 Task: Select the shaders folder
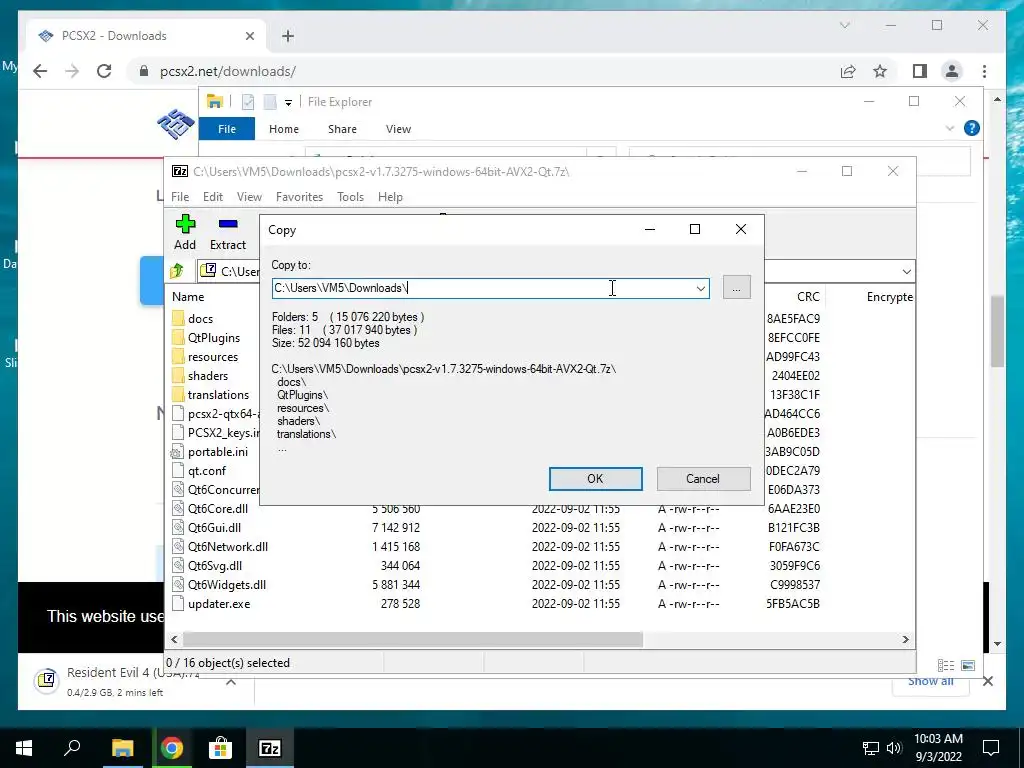[208, 376]
